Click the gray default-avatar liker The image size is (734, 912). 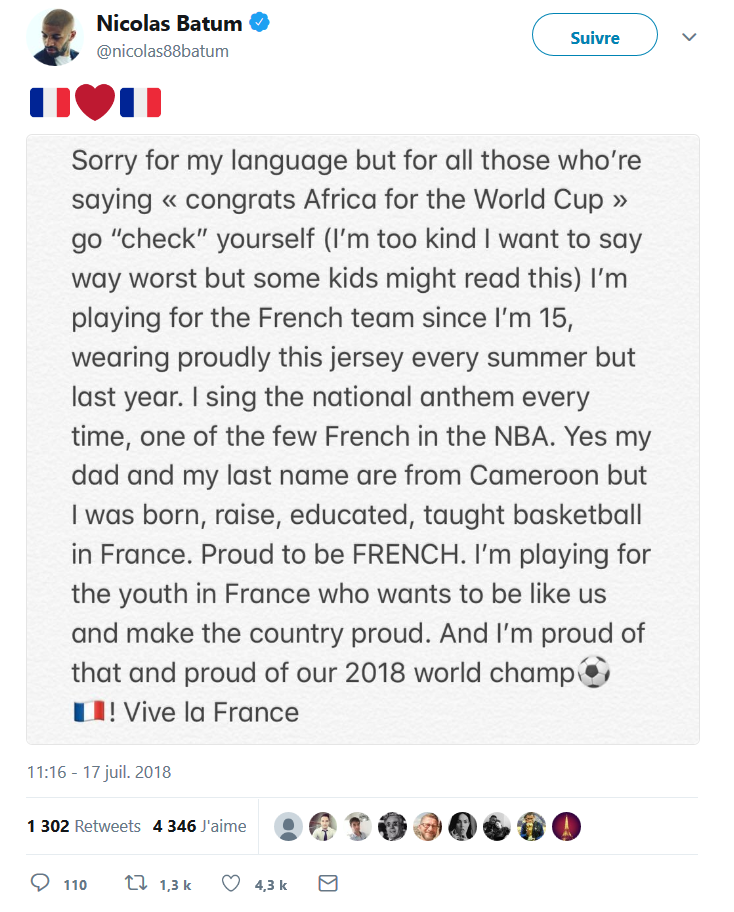pyautogui.click(x=288, y=826)
